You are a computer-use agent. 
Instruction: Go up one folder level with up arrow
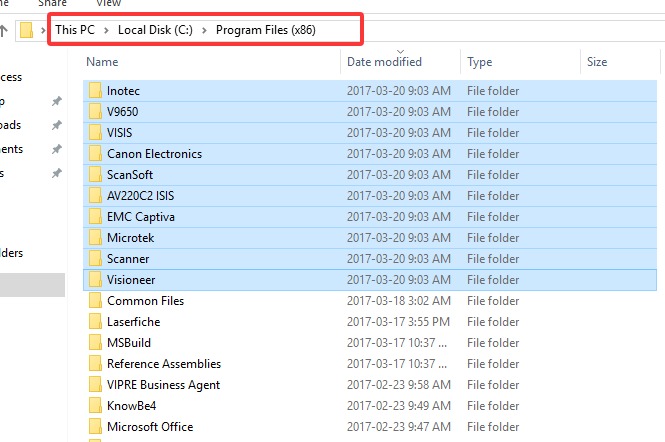pyautogui.click(x=3, y=31)
